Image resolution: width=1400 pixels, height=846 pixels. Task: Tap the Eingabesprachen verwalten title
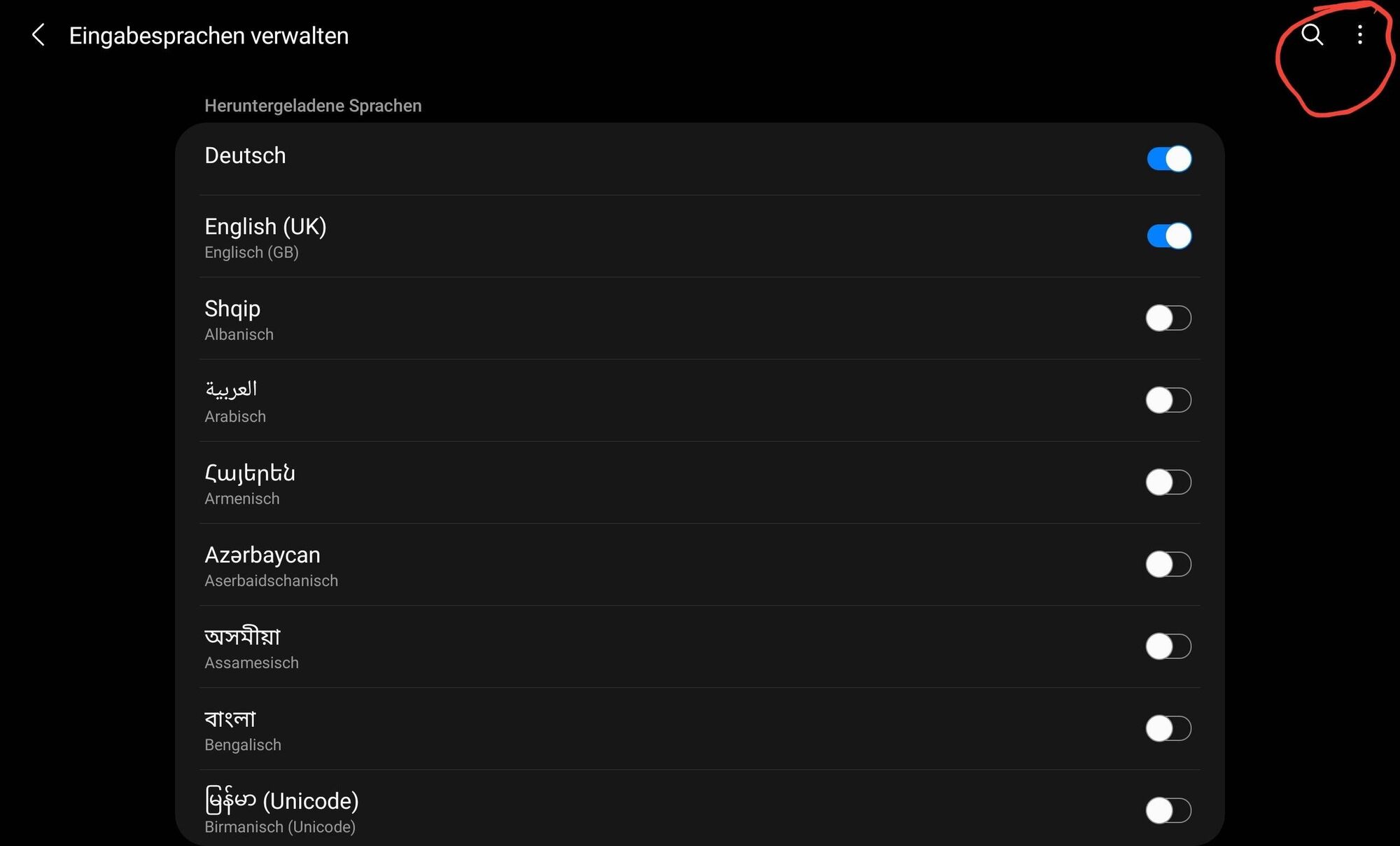pyautogui.click(x=209, y=36)
